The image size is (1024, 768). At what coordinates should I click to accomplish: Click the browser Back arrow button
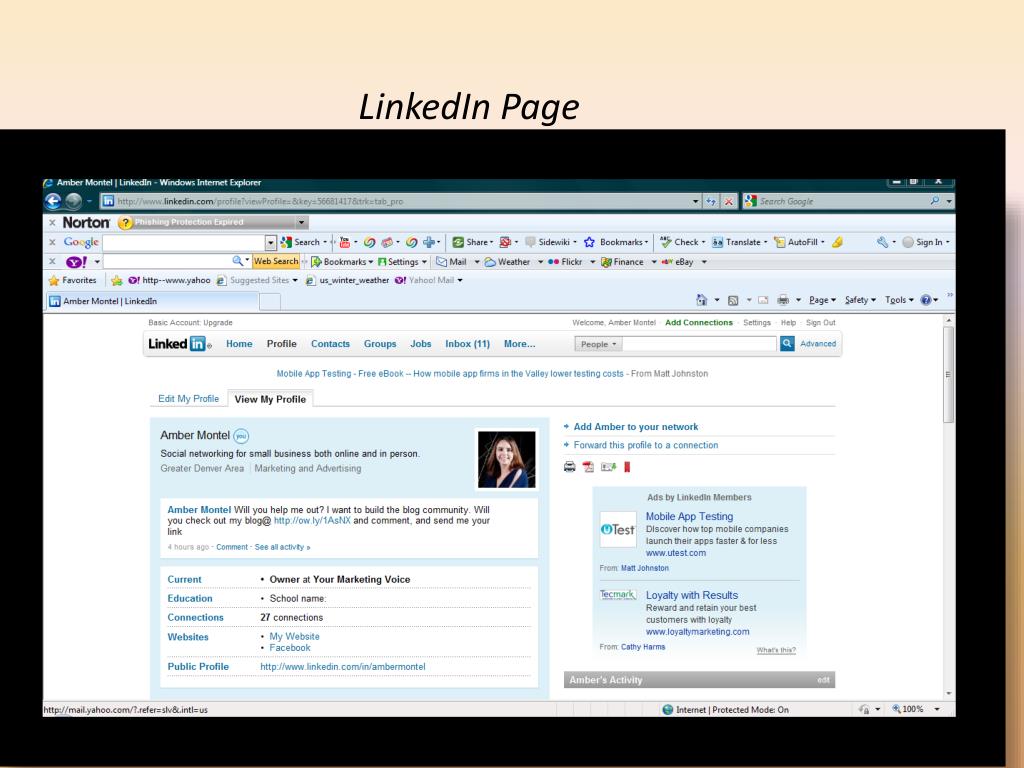(52, 201)
